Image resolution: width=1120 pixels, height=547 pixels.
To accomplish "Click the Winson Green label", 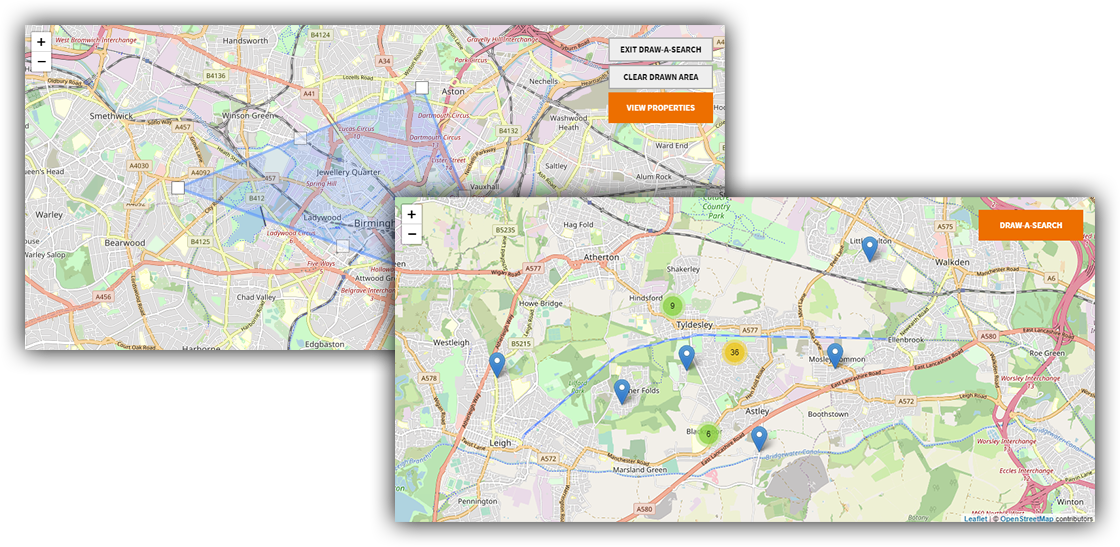I will (246, 115).
